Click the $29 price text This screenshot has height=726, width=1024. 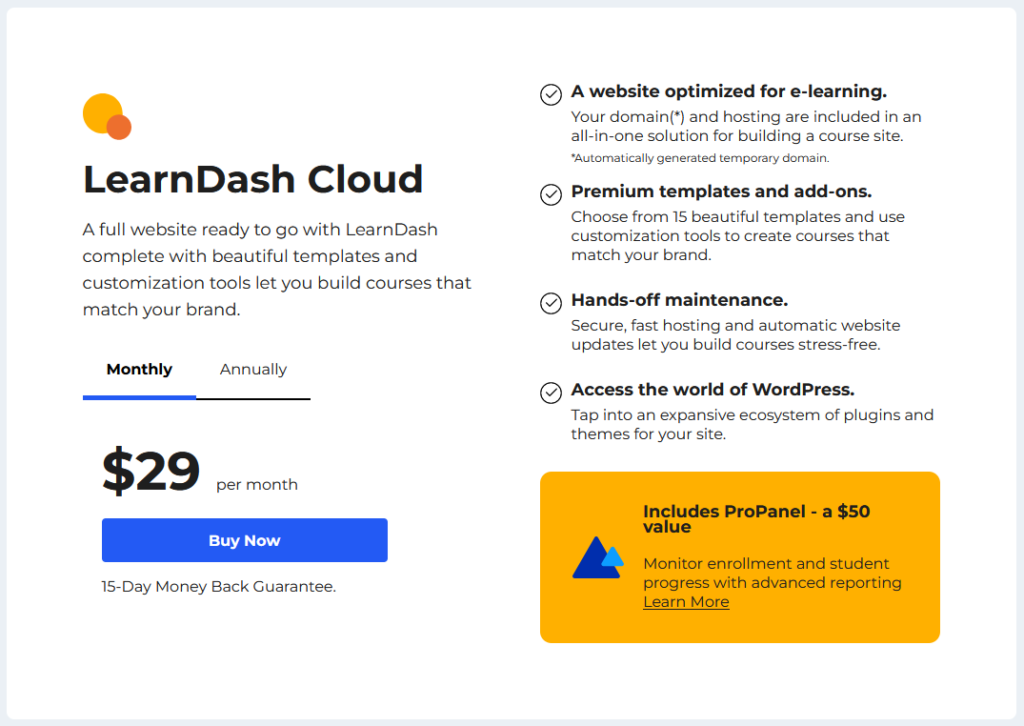pyautogui.click(x=151, y=472)
